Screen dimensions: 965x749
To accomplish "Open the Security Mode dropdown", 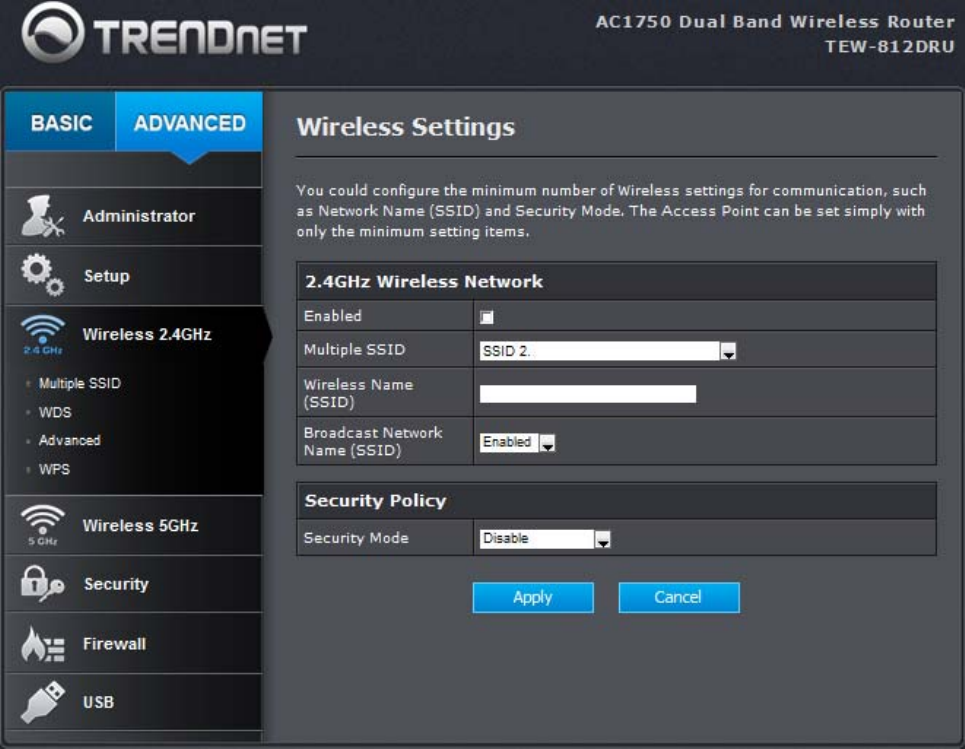I will (545, 539).
